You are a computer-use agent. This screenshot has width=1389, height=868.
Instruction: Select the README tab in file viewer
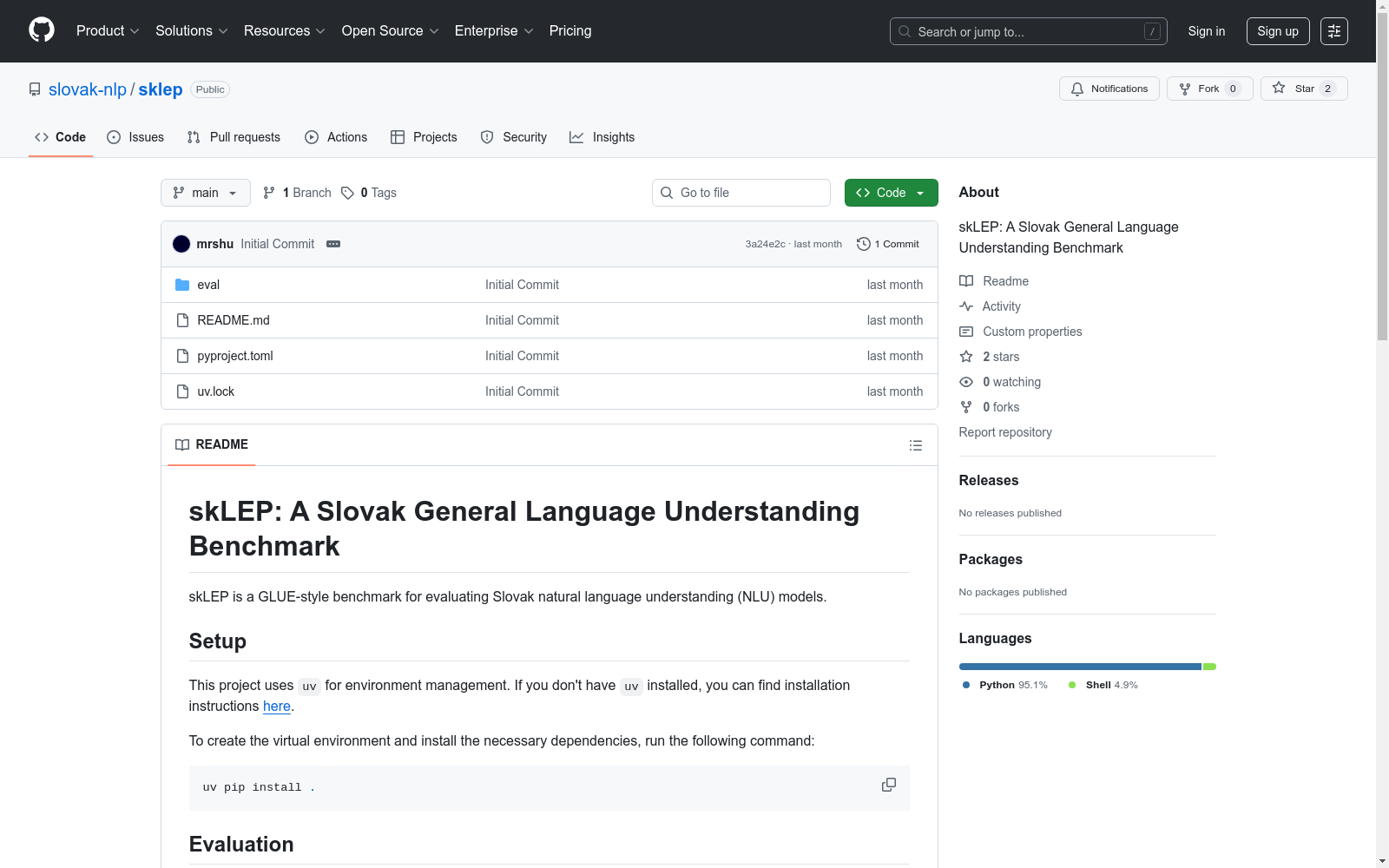(x=212, y=444)
